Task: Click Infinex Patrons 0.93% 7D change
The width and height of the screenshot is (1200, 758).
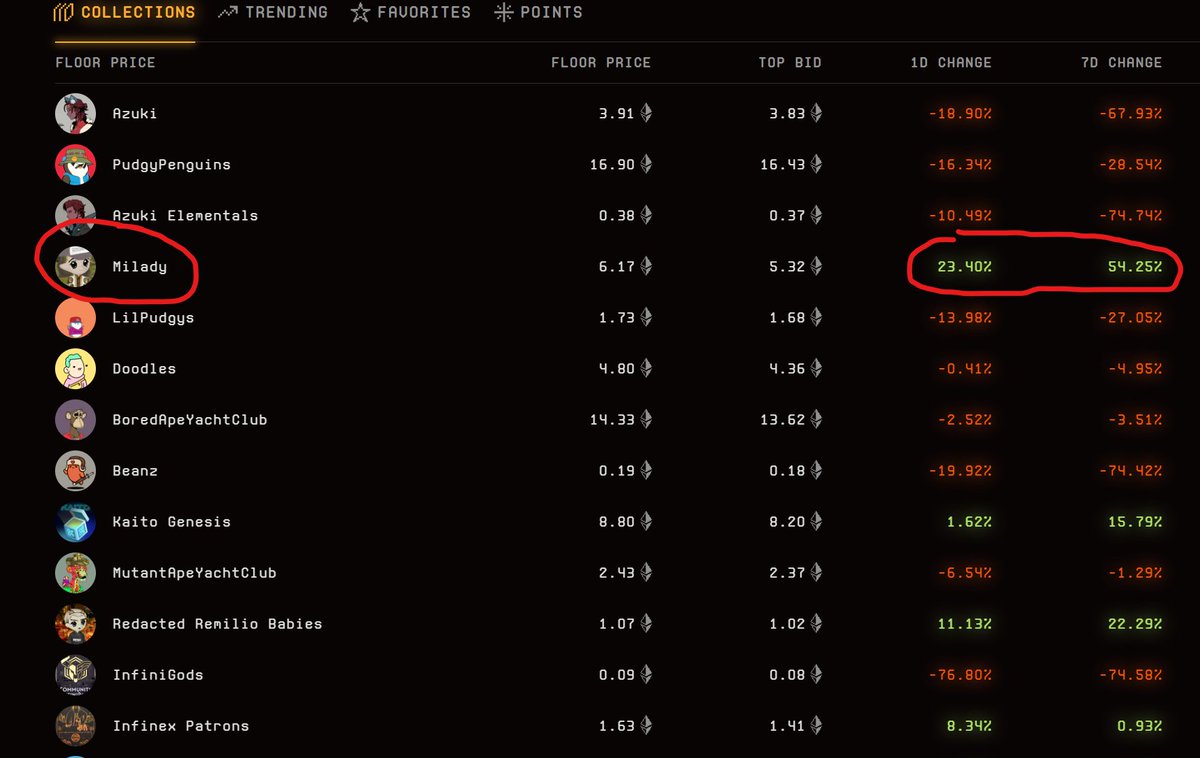Action: [x=1139, y=726]
